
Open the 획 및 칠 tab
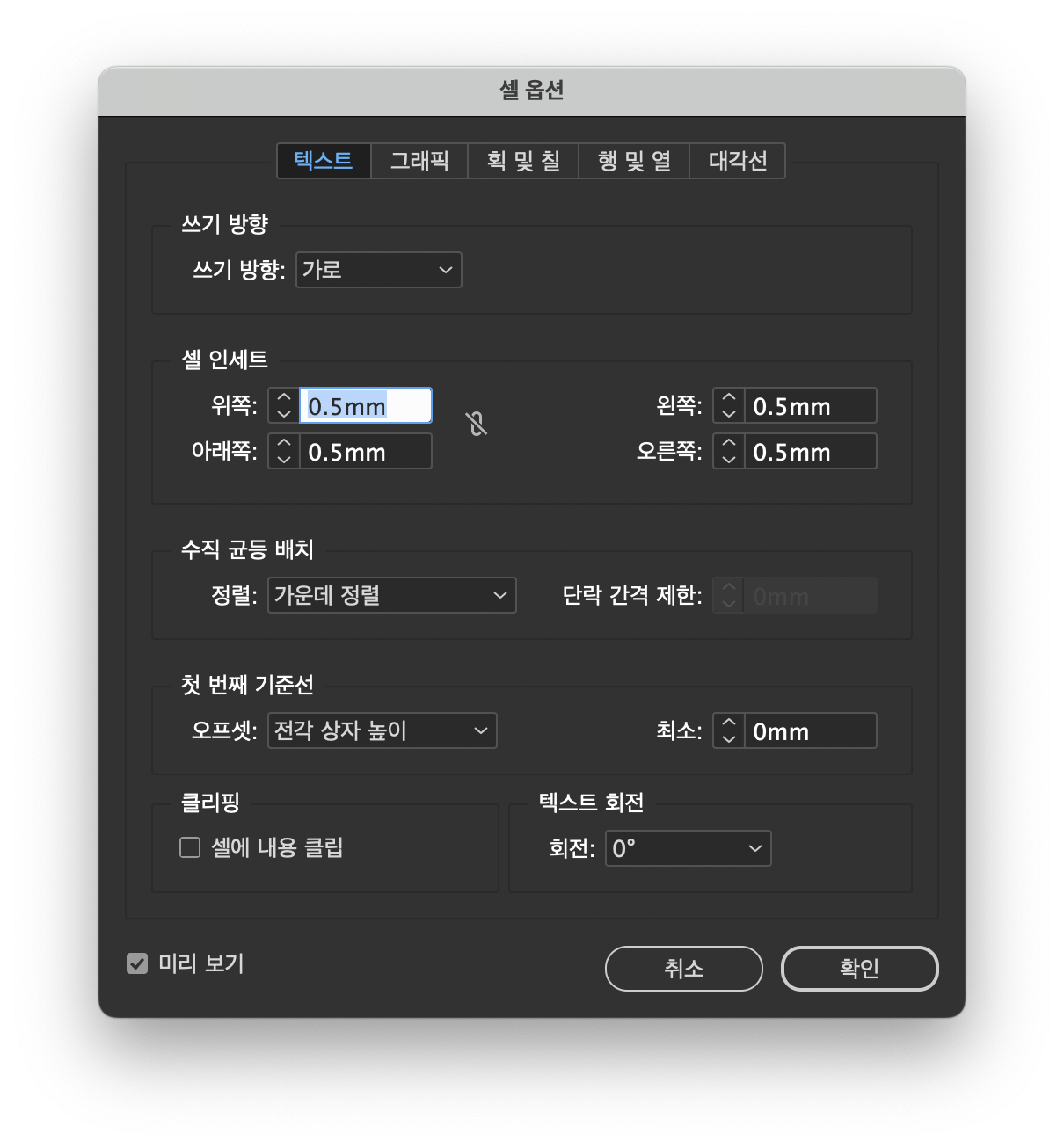(522, 161)
